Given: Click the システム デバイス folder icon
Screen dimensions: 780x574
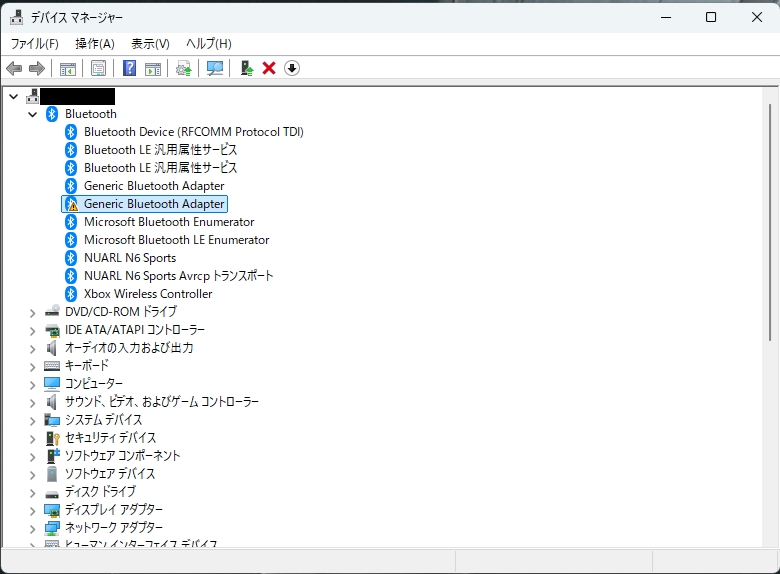Looking at the screenshot, I should (x=52, y=420).
